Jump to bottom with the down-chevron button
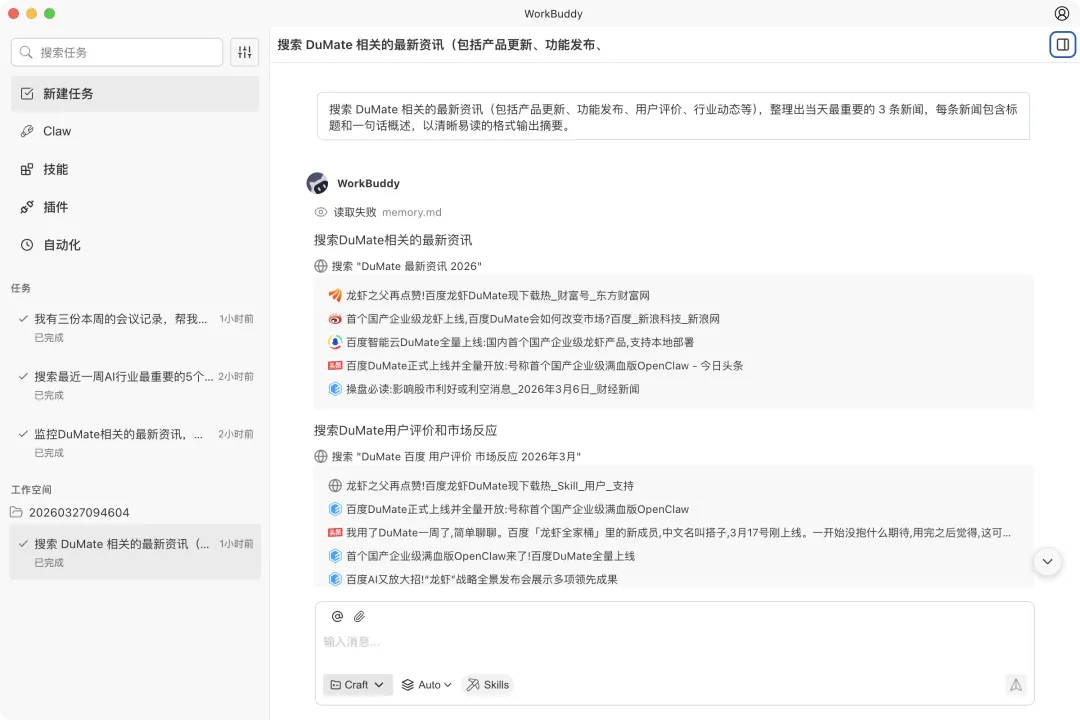The width and height of the screenshot is (1080, 720). 1047,562
